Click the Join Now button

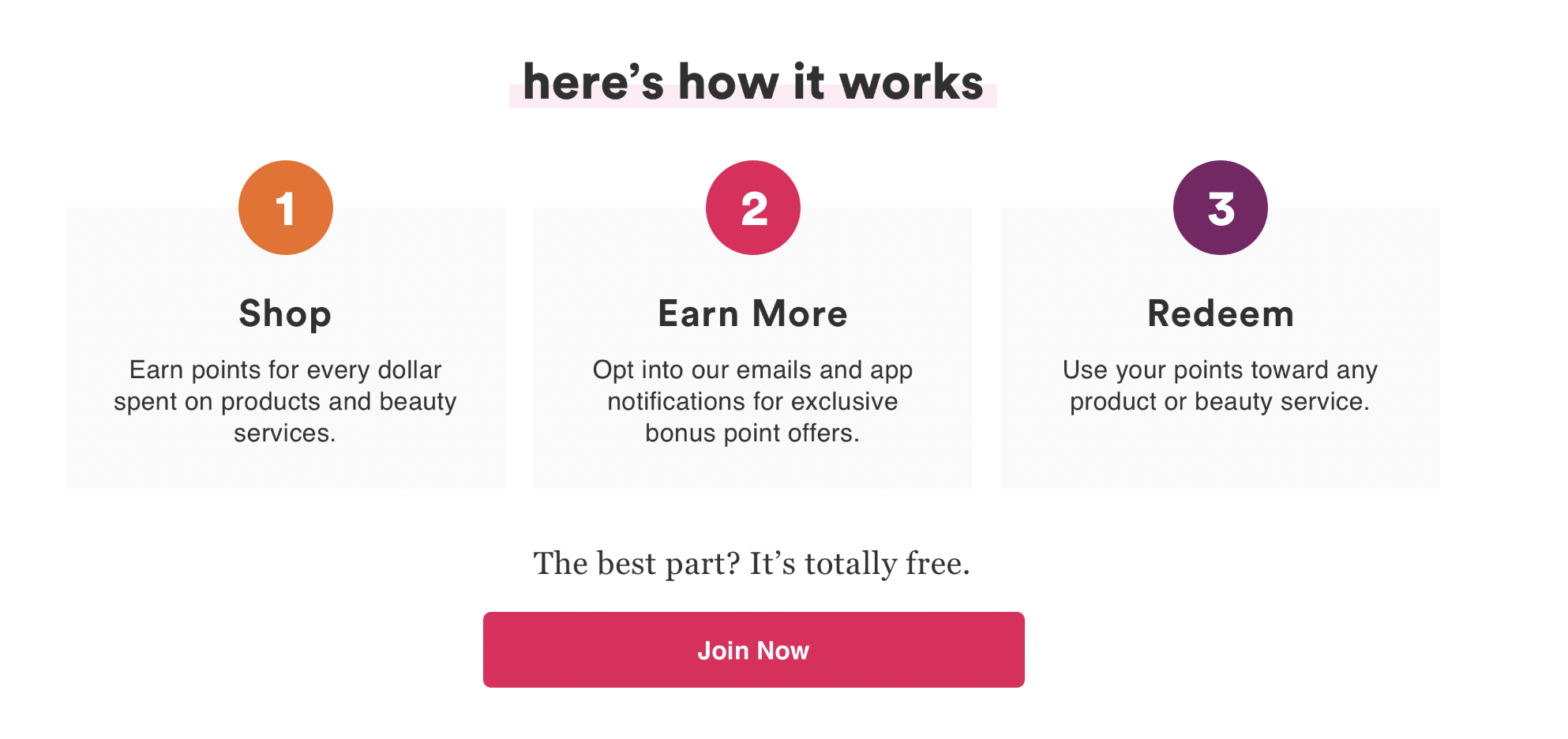[x=753, y=649]
